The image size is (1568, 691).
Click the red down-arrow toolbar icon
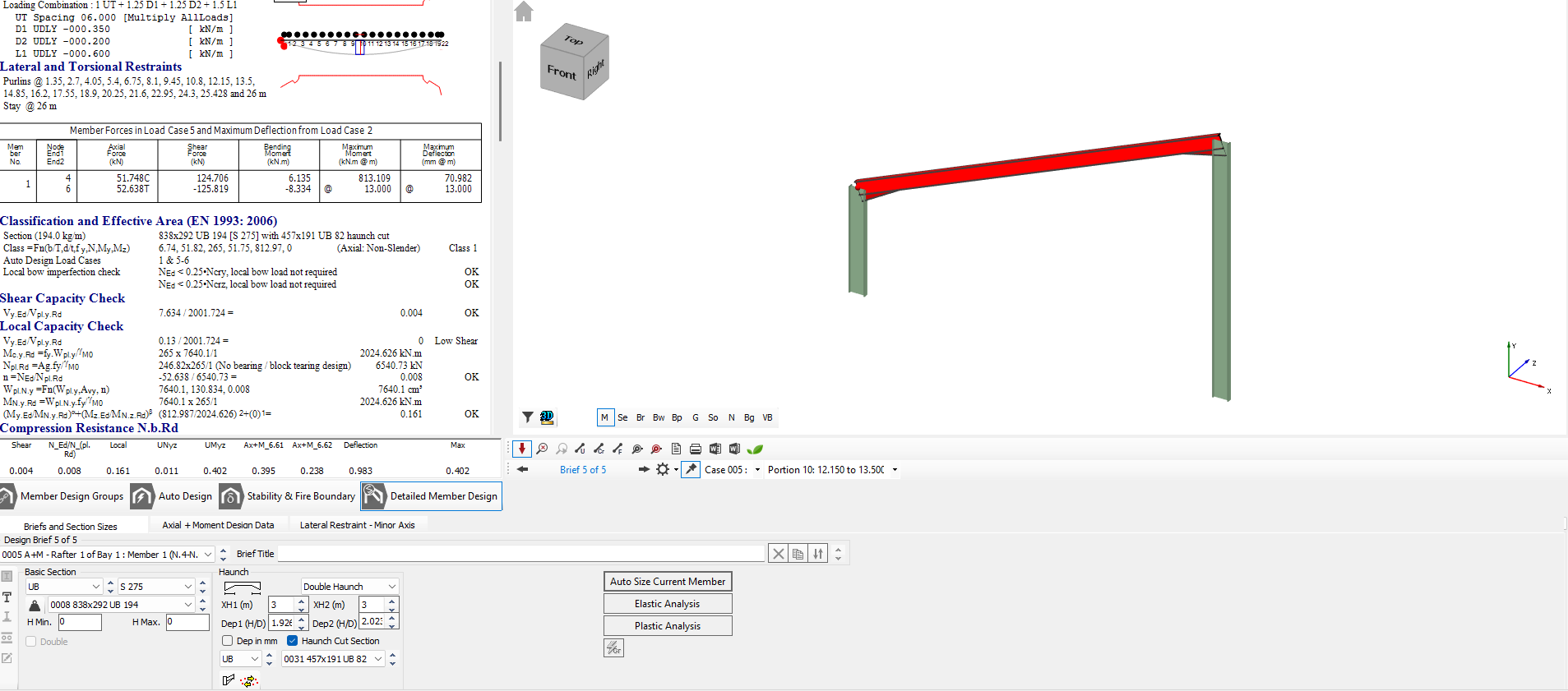[x=522, y=449]
